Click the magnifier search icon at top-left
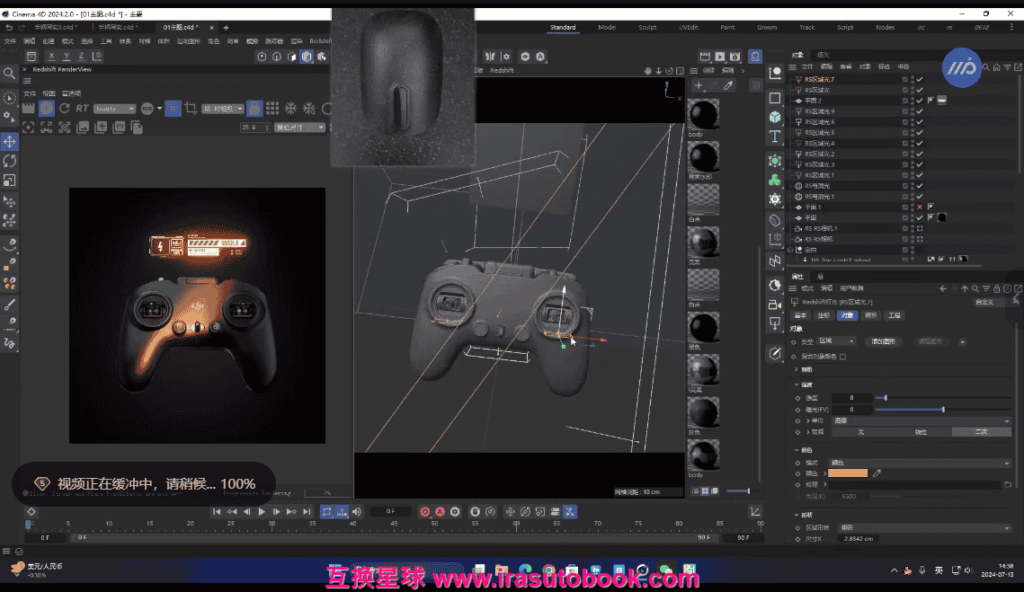 click(x=10, y=73)
